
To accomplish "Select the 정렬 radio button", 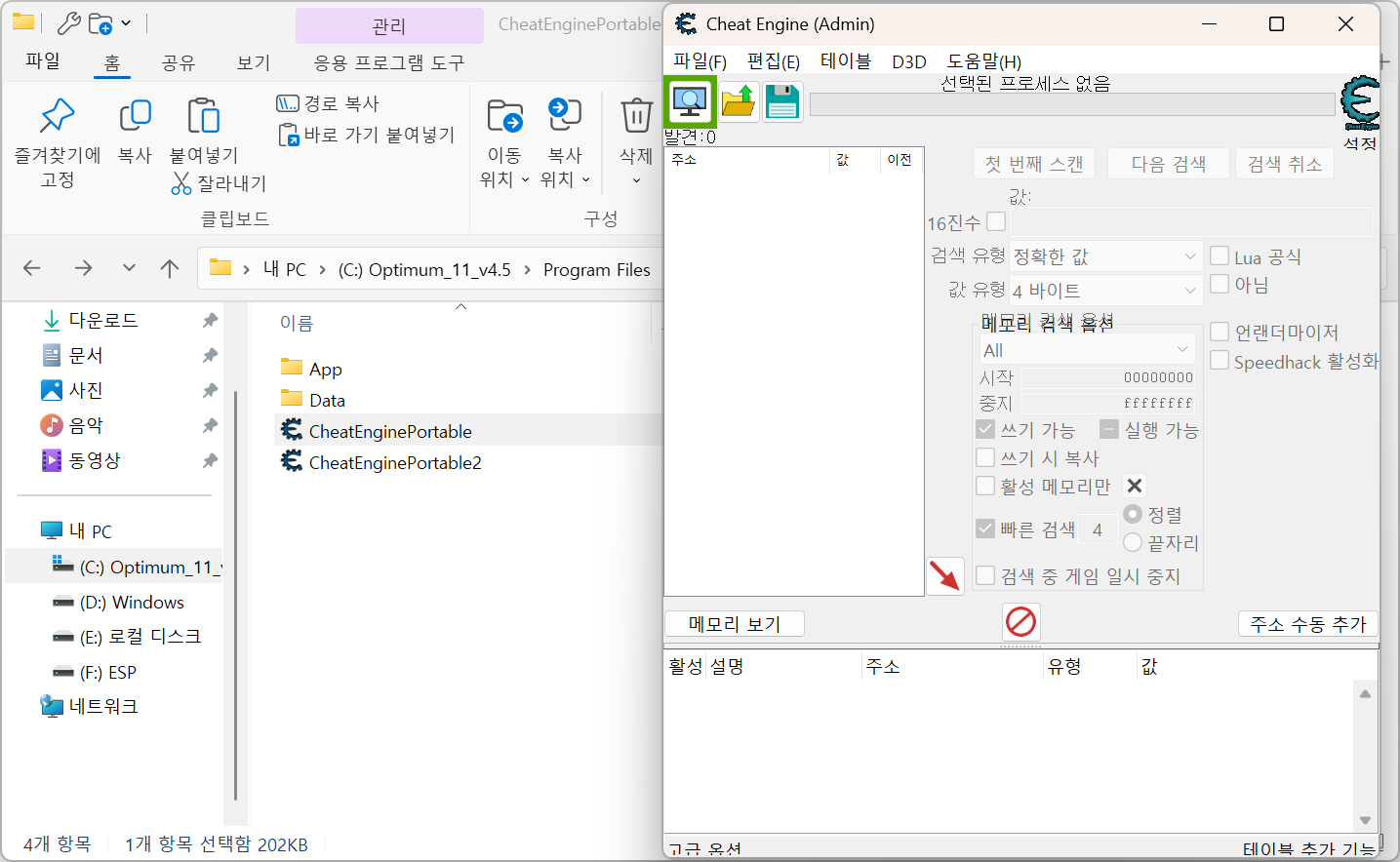I will [1133, 514].
